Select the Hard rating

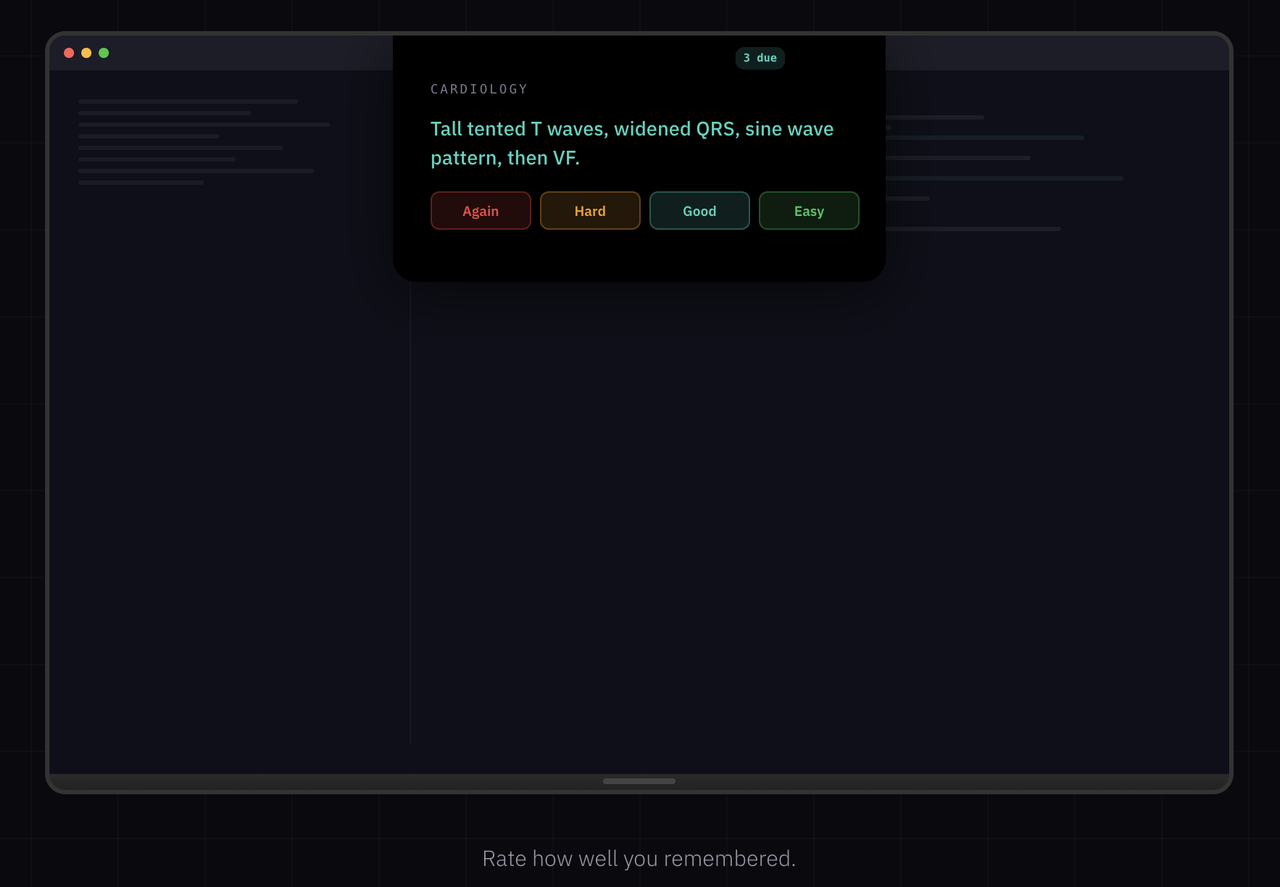pos(590,210)
